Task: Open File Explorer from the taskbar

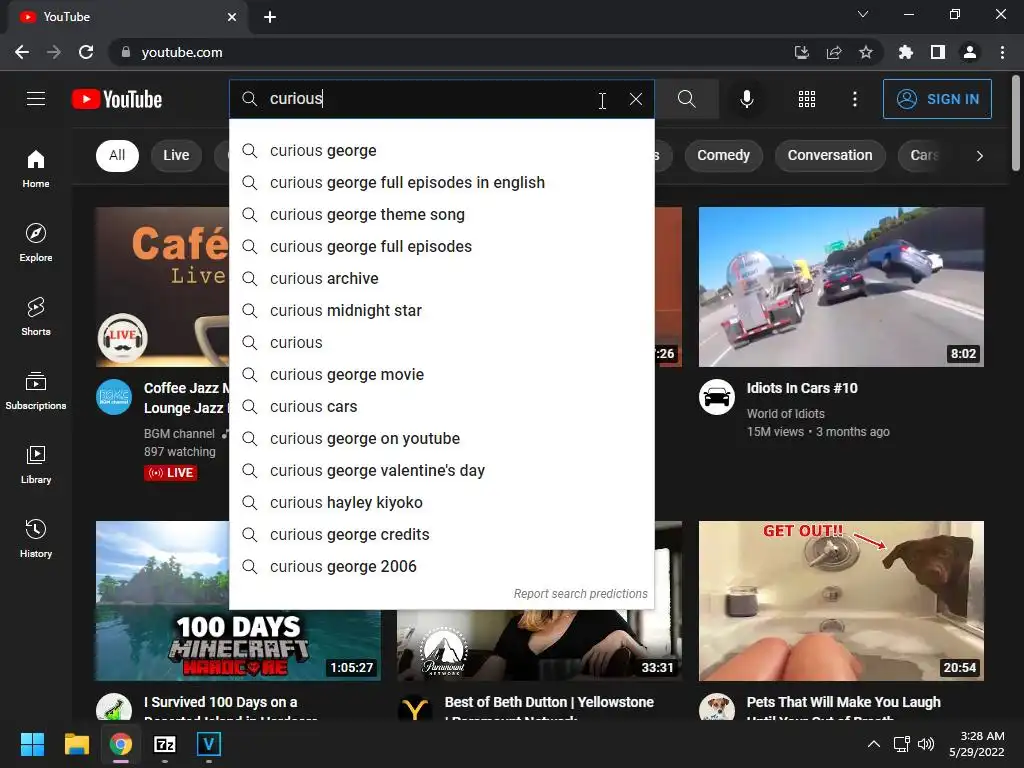Action: point(76,744)
